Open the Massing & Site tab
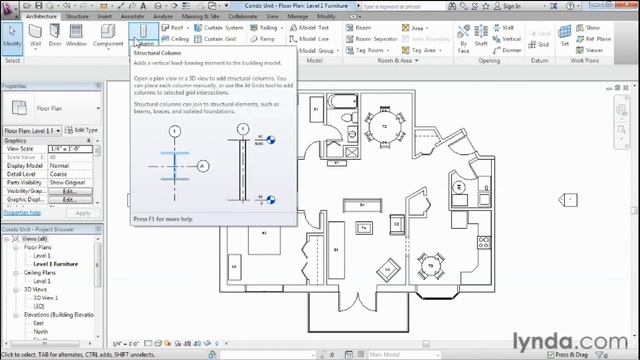Image resolution: width=640 pixels, height=360 pixels. click(200, 16)
